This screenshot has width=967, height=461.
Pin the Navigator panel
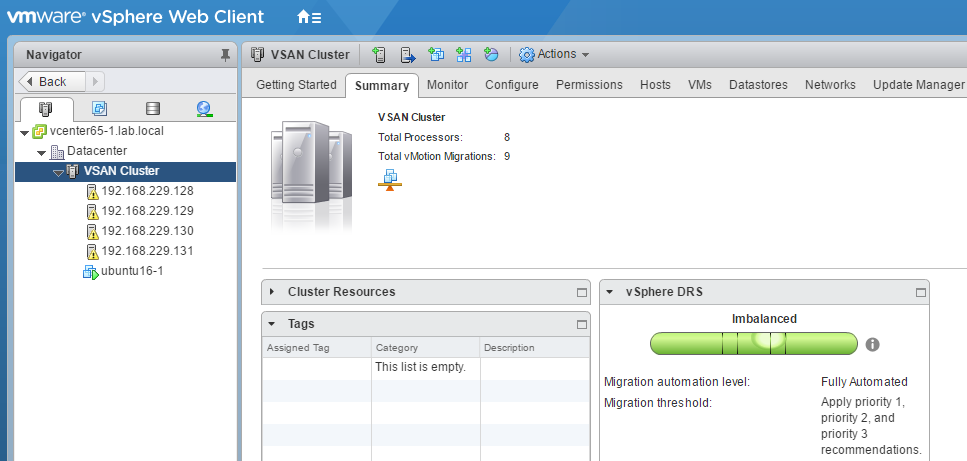pyautogui.click(x=225, y=55)
